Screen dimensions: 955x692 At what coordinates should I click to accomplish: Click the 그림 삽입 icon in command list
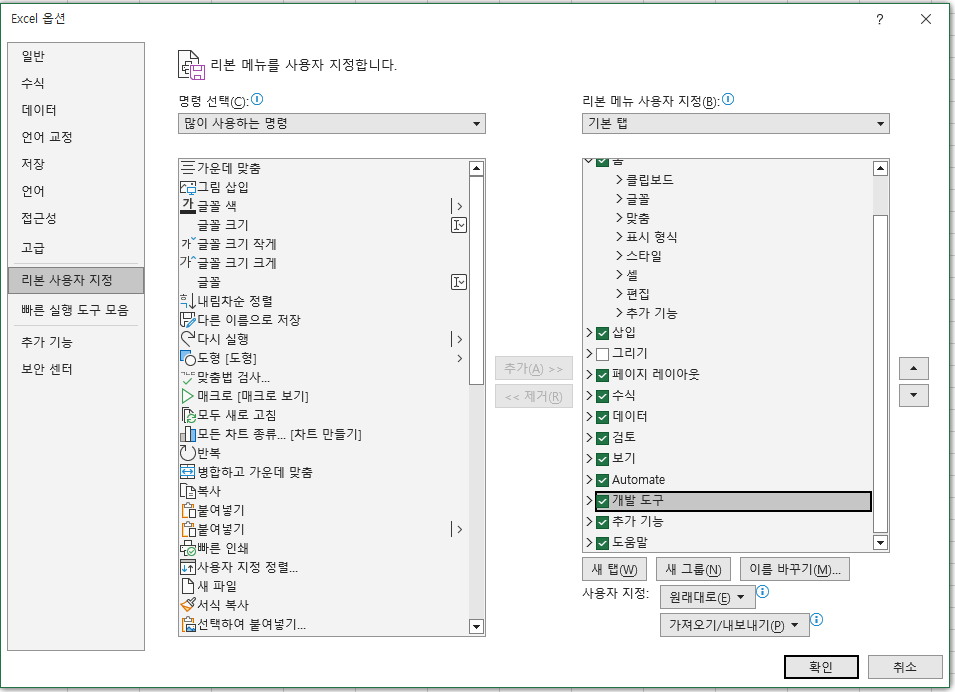coord(188,187)
